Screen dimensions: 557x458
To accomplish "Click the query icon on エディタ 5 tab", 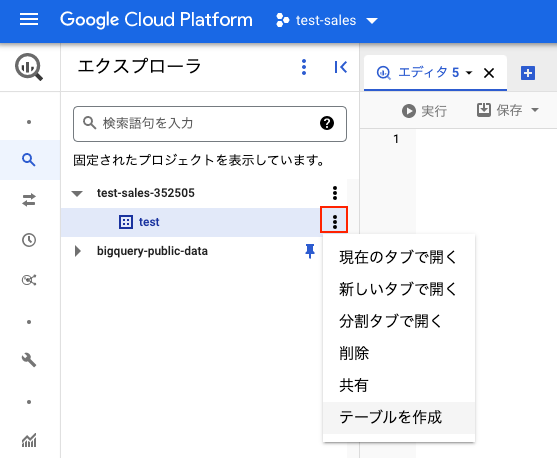I will pyautogui.click(x=384, y=73).
